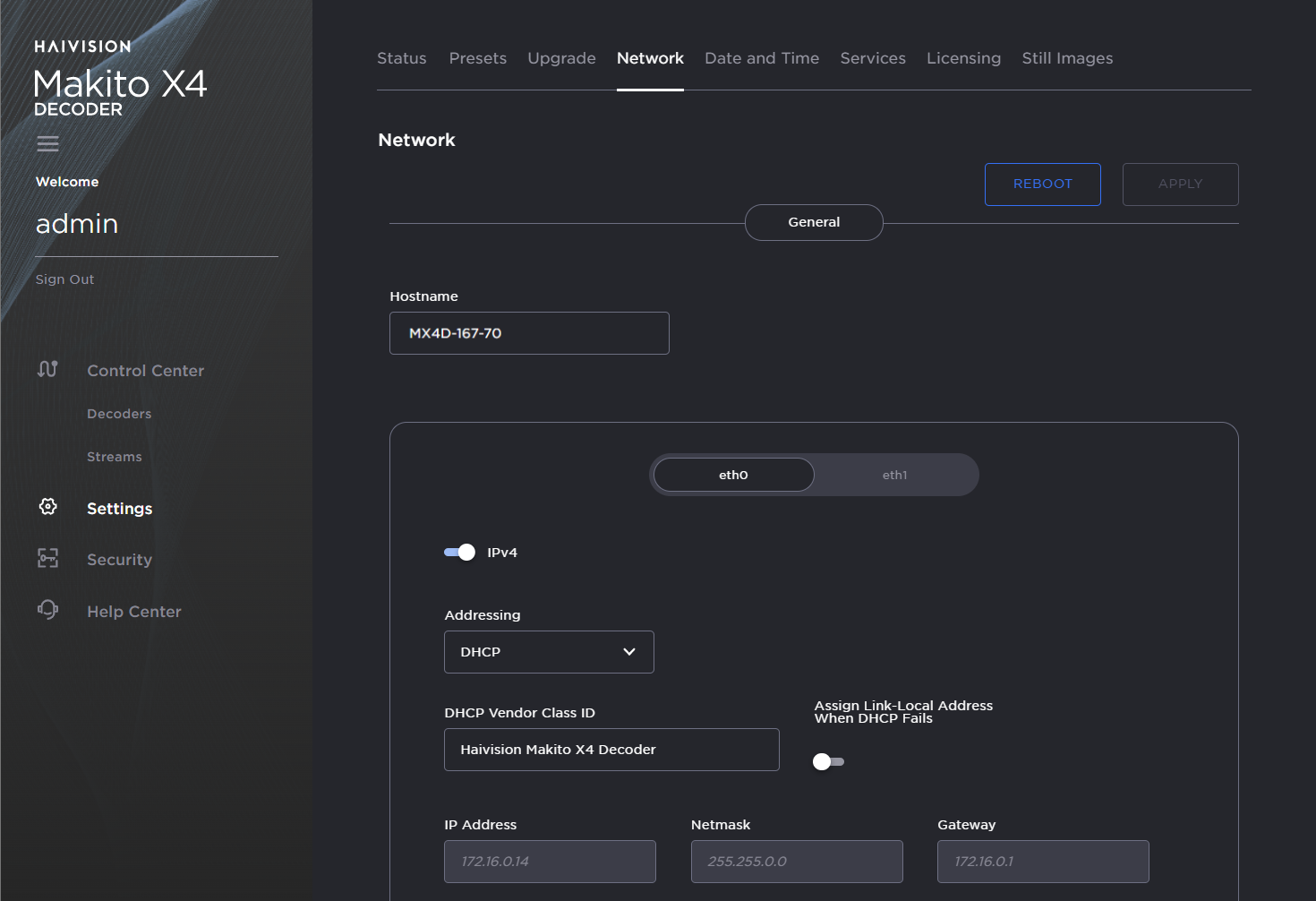Screen dimensions: 1316x901
Task: Click the Help Center headset icon
Action: pos(47,610)
